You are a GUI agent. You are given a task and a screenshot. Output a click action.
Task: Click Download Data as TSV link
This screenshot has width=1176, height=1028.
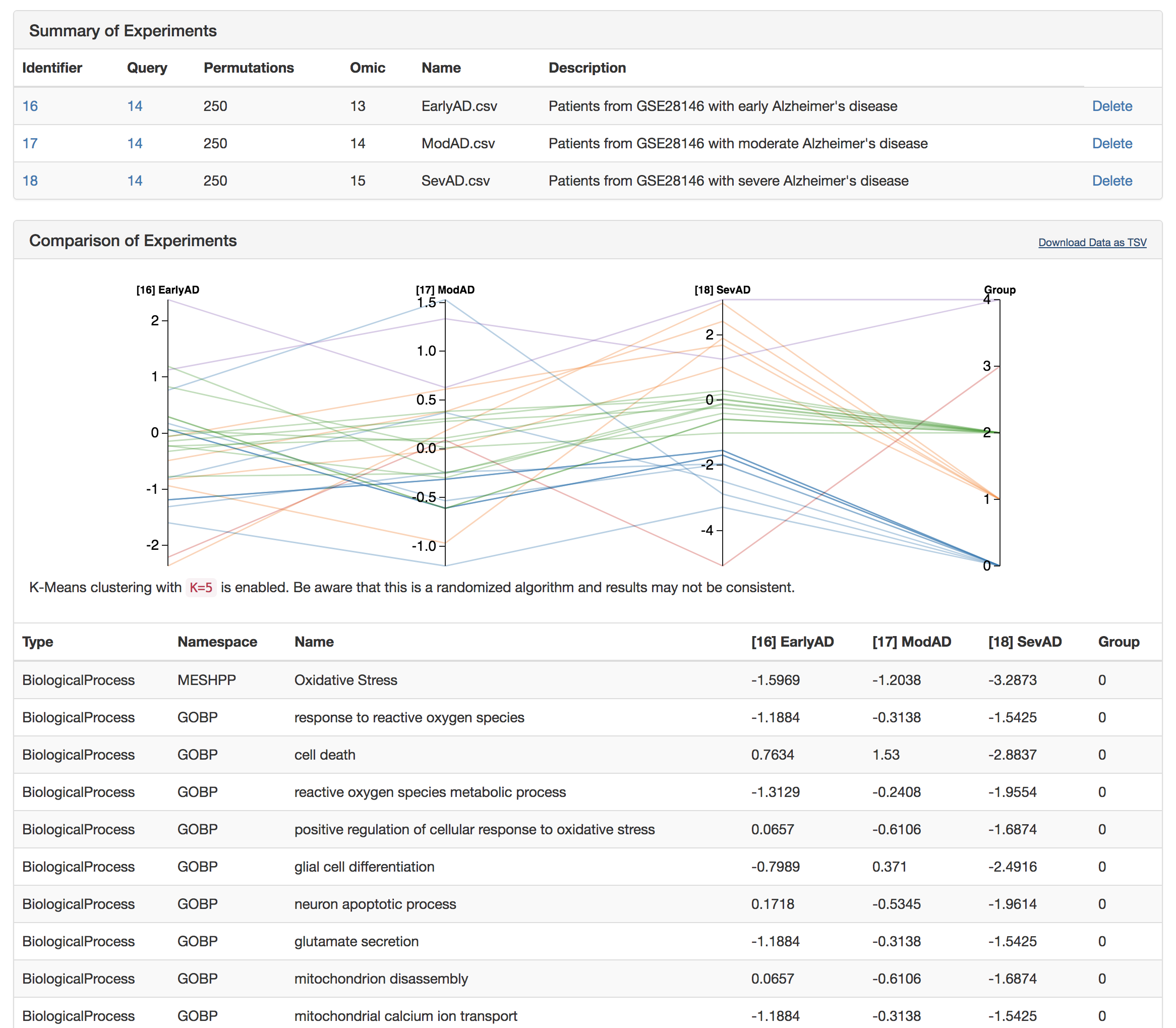click(1092, 243)
